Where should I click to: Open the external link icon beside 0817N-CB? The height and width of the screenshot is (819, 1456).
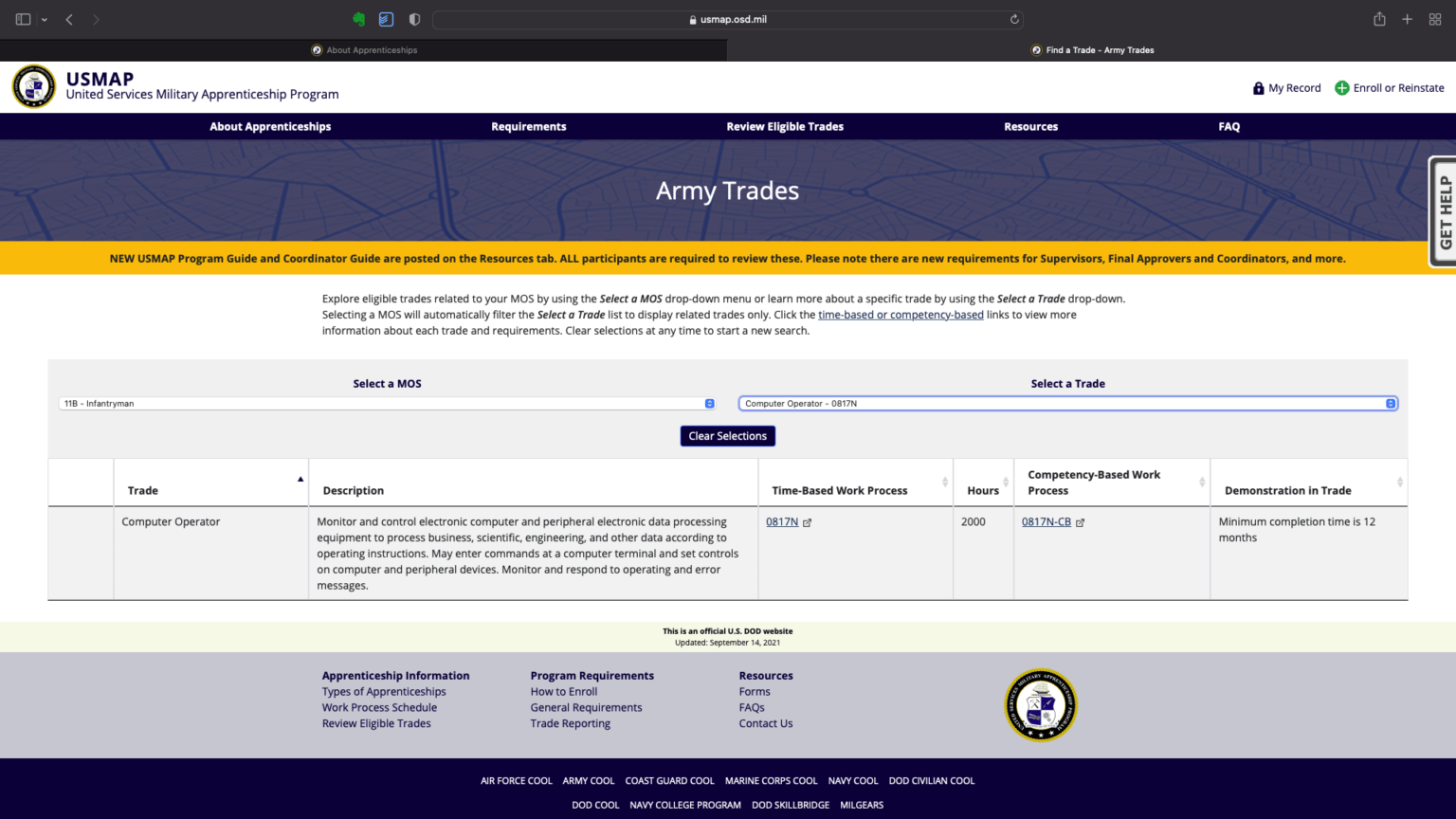coord(1081,521)
